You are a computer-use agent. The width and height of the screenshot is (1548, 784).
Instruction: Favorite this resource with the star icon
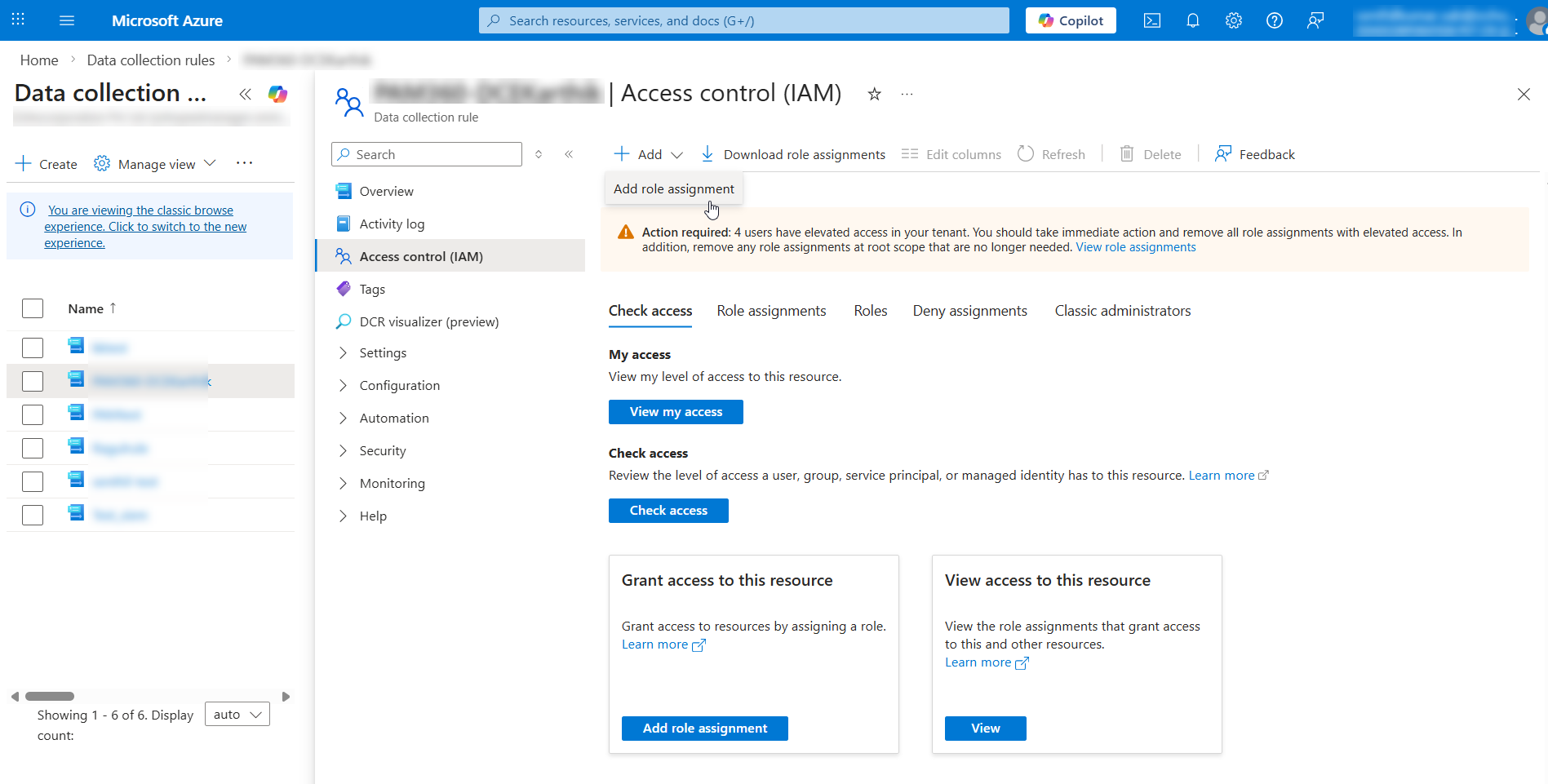click(874, 94)
